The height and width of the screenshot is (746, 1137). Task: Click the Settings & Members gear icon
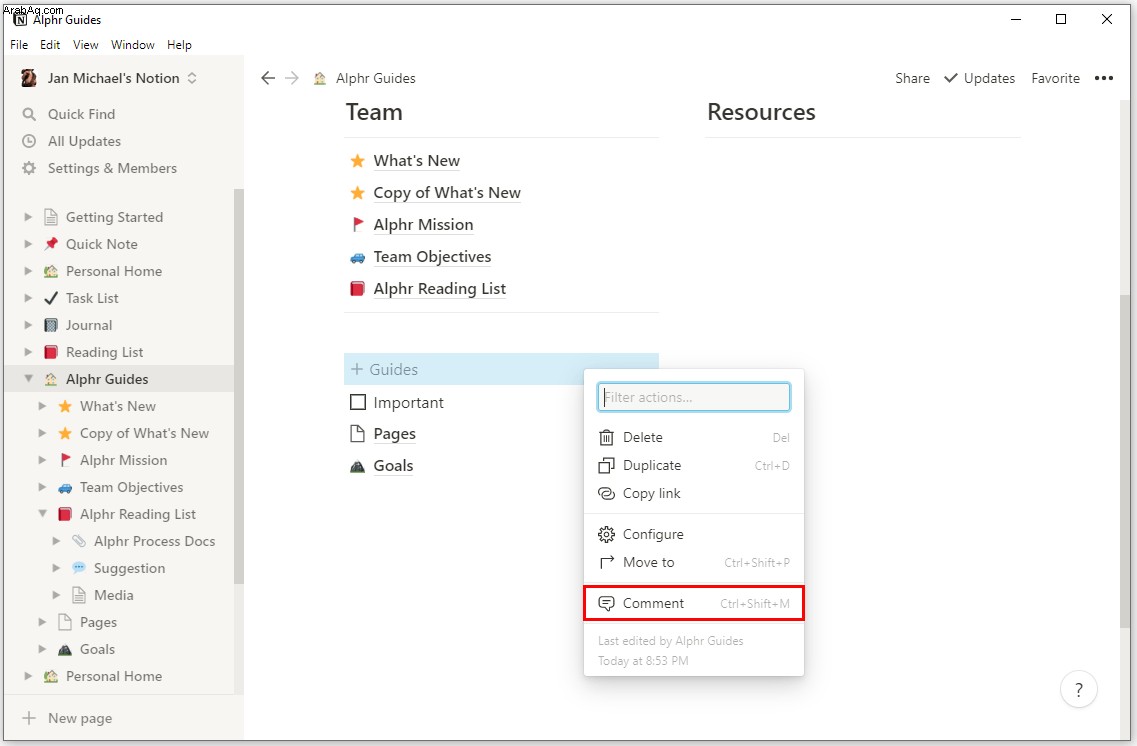[29, 168]
